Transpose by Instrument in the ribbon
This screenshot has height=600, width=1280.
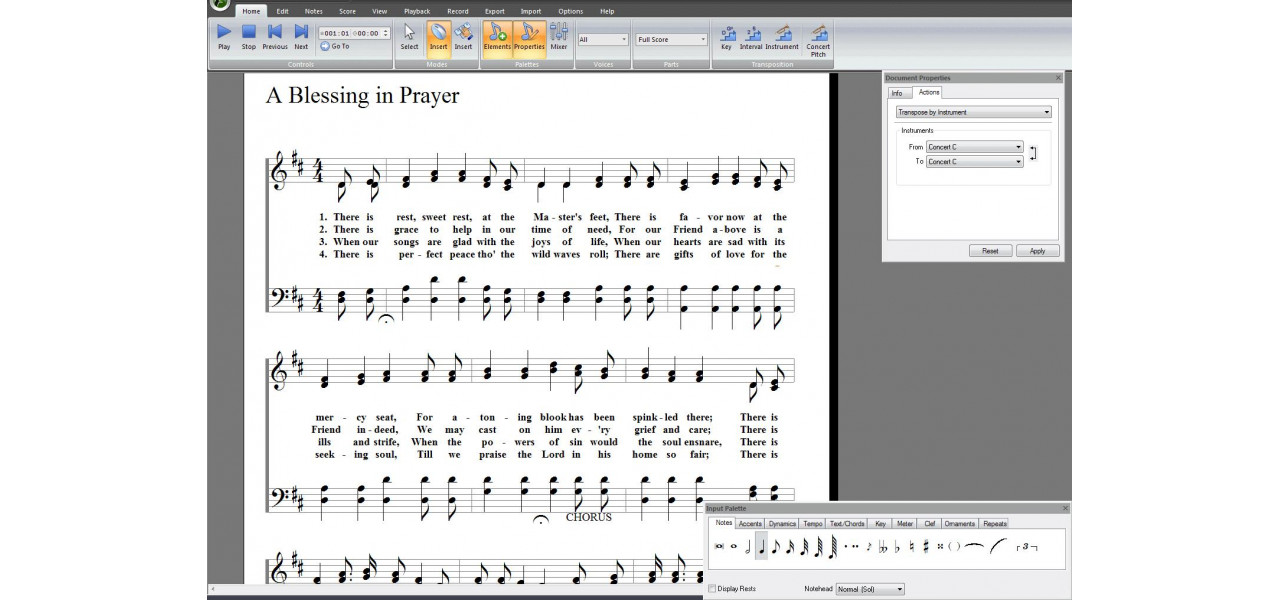(782, 36)
